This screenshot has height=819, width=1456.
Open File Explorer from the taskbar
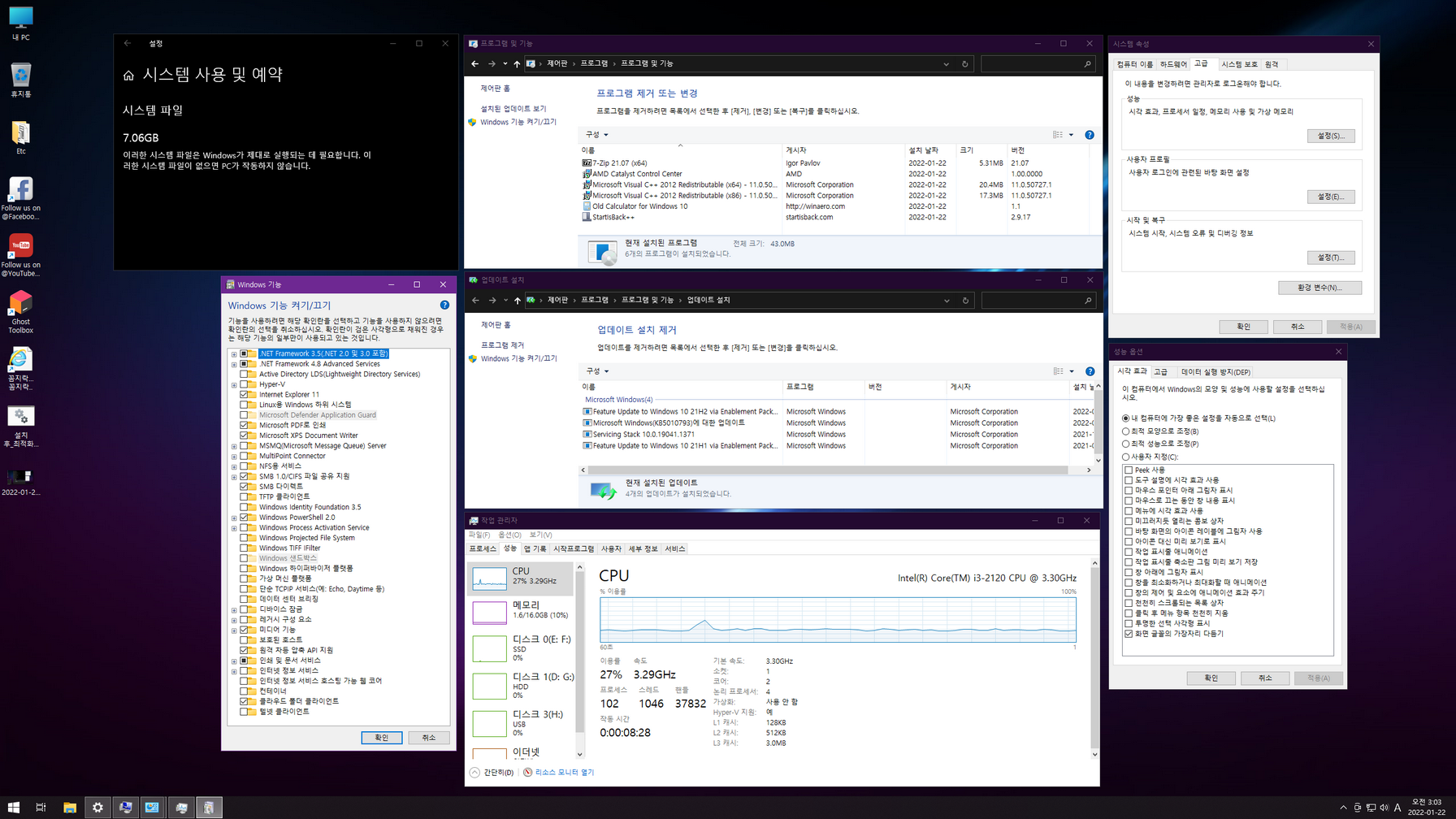(70, 808)
